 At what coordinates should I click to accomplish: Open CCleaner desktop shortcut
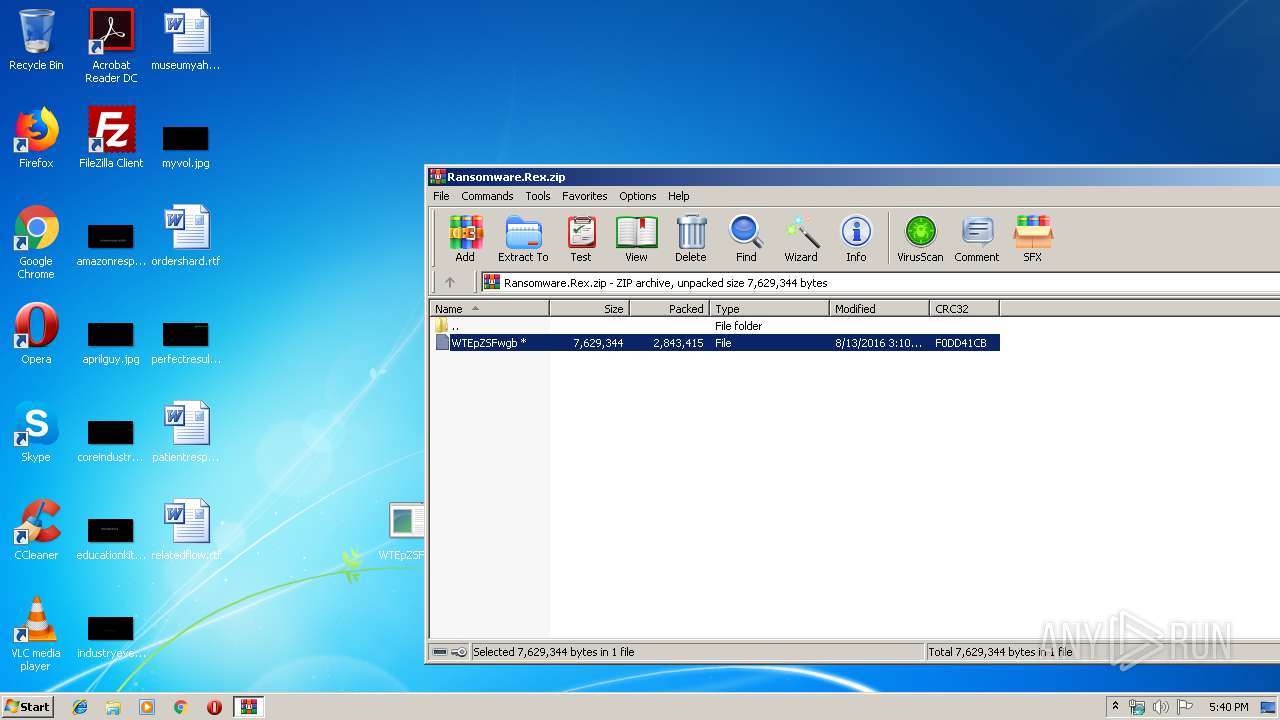(36, 530)
